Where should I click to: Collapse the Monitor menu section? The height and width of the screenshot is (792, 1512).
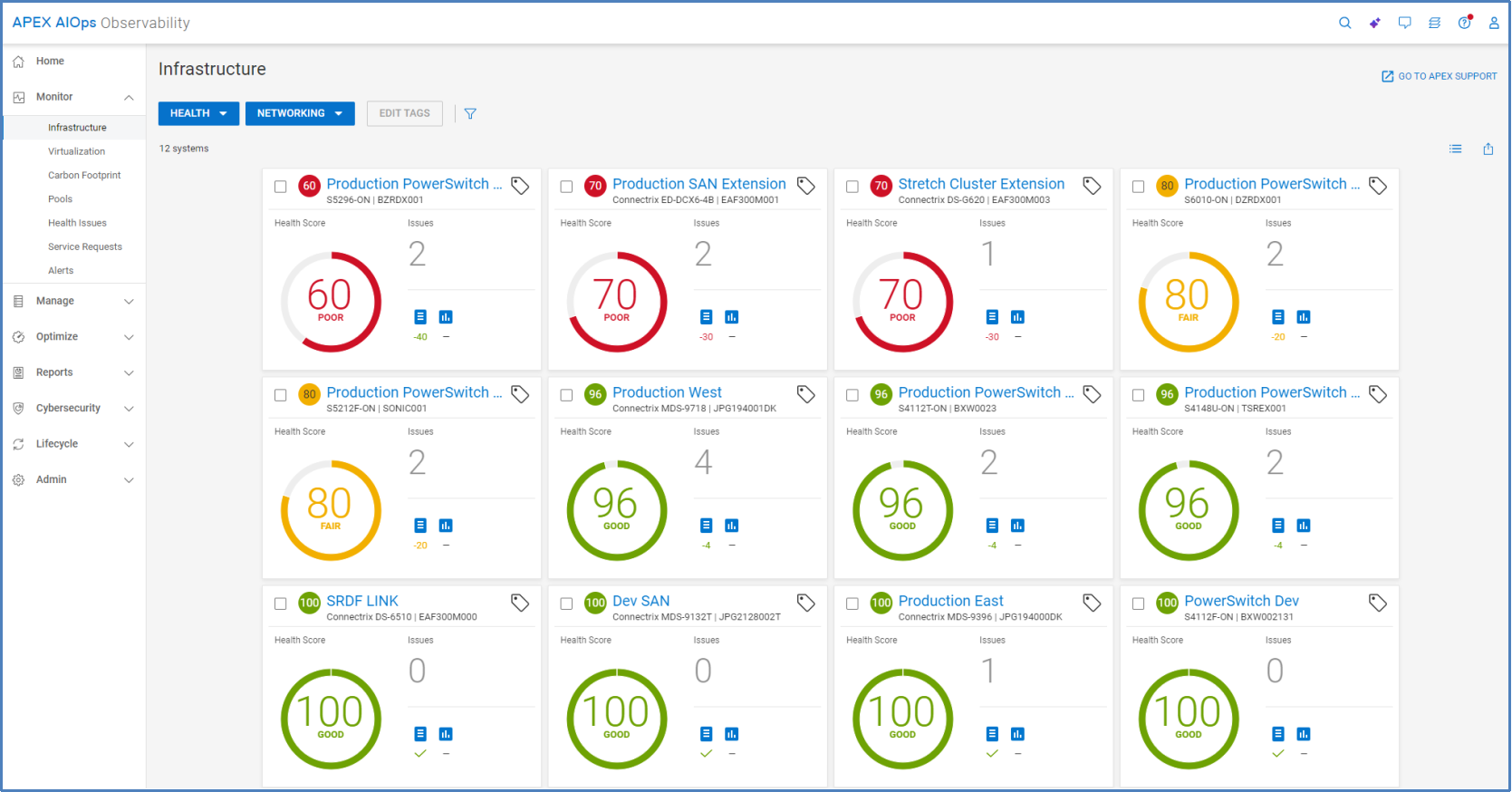(x=129, y=97)
